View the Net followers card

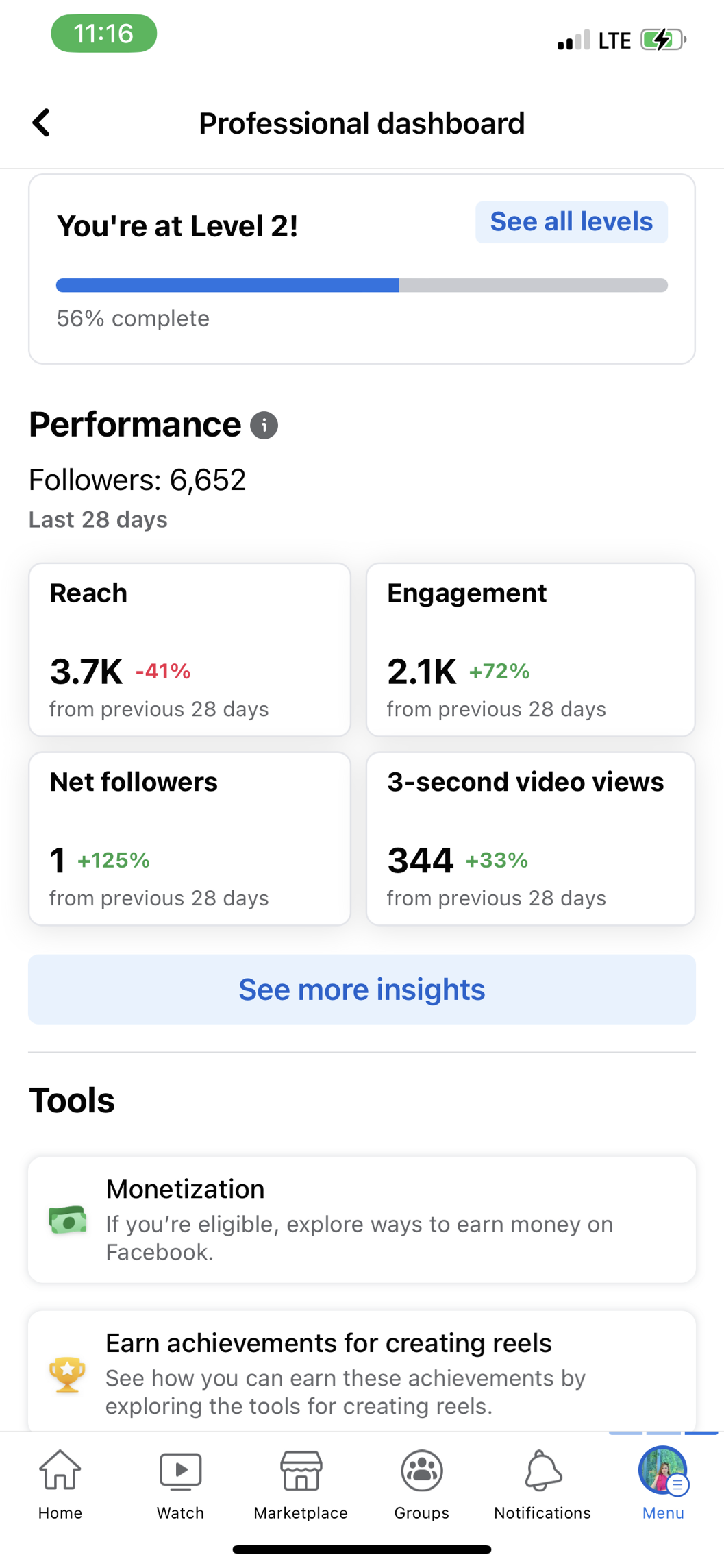pyautogui.click(x=190, y=839)
